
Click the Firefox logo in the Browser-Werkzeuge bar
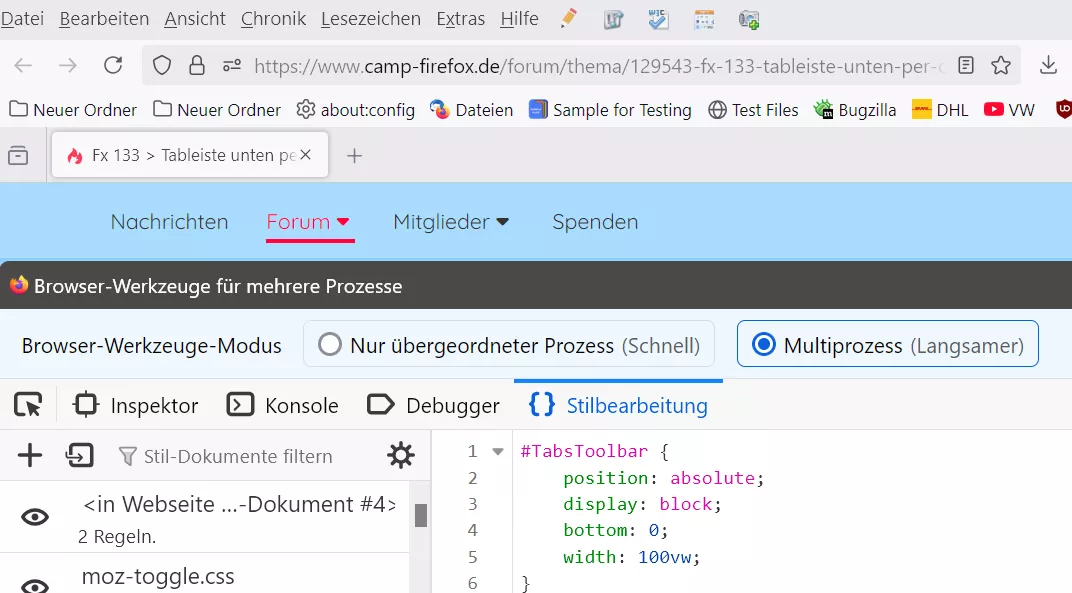[18, 285]
